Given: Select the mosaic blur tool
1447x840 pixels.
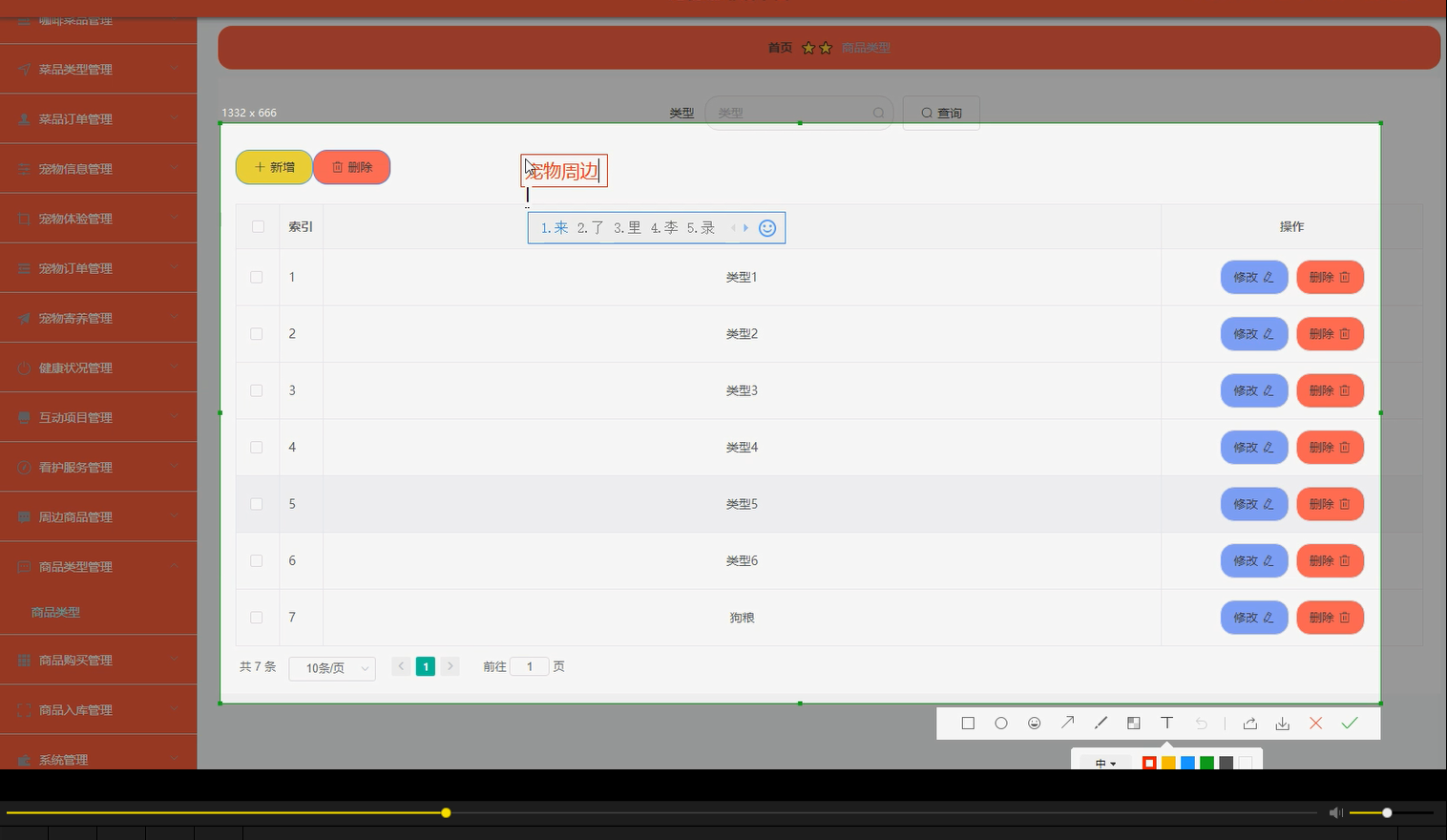Looking at the screenshot, I should (1134, 724).
